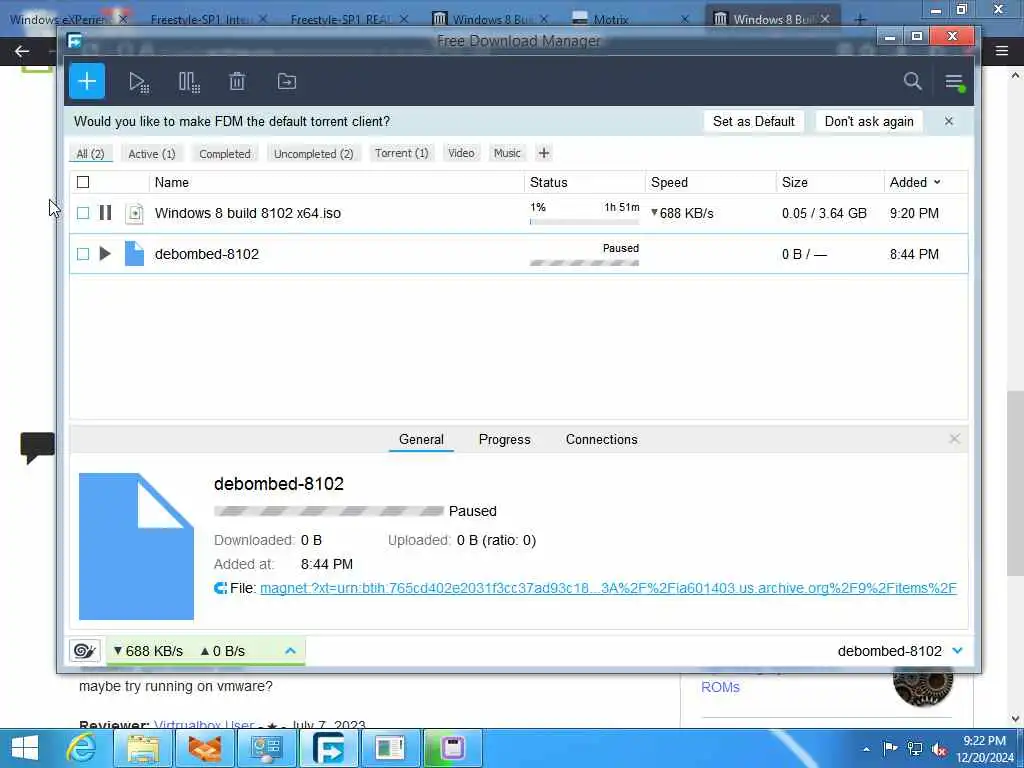Switch to the Motrix browser tab
This screenshot has height=768, width=1024.
pos(630,20)
